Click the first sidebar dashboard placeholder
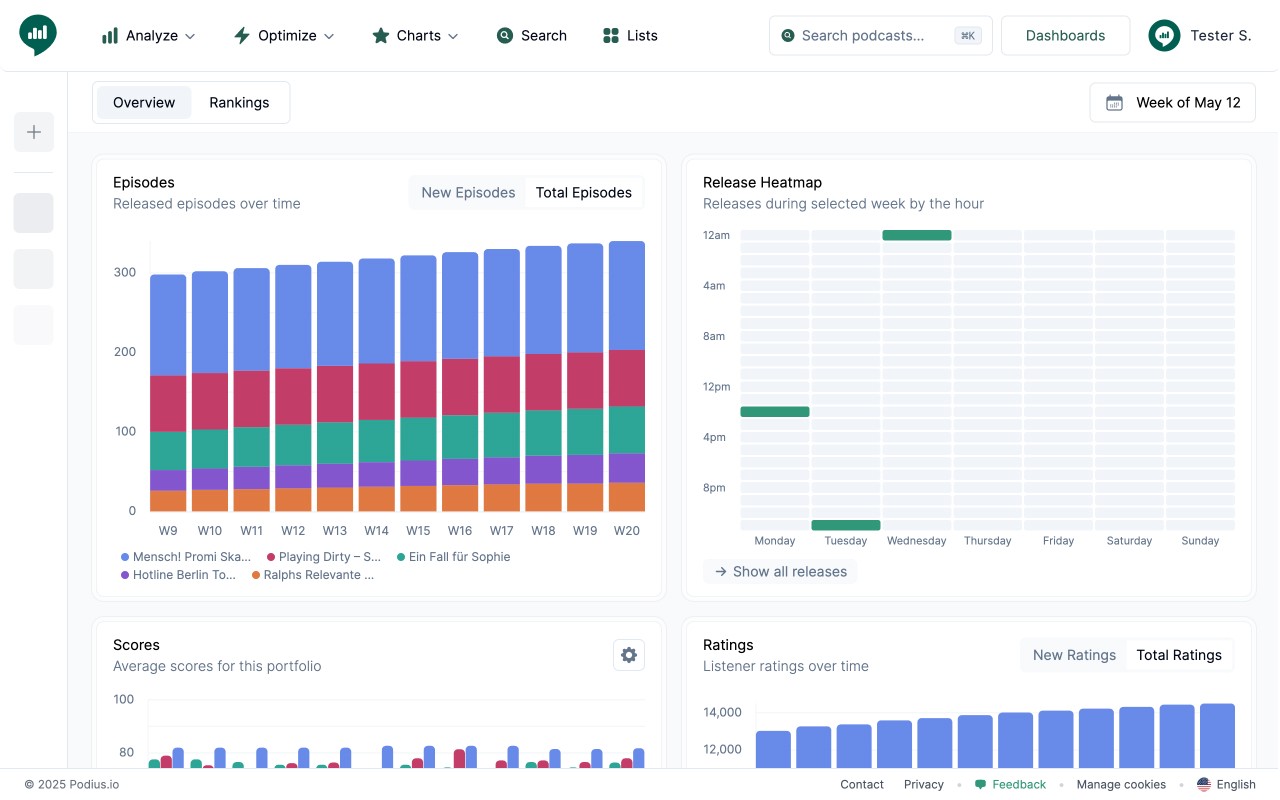The image size is (1280, 800). click(x=34, y=213)
